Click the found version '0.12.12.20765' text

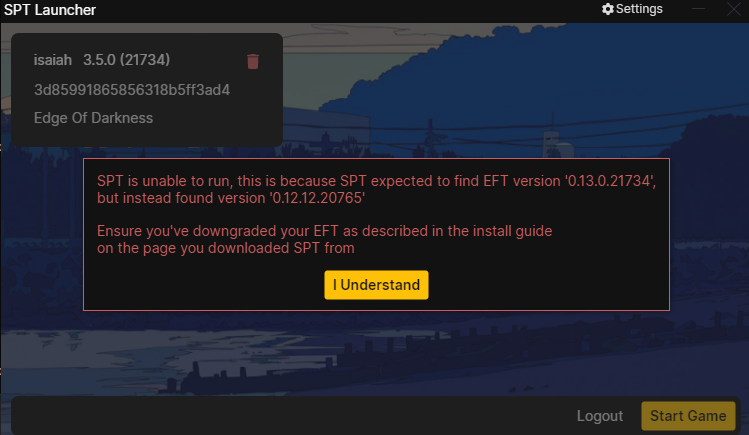317,198
